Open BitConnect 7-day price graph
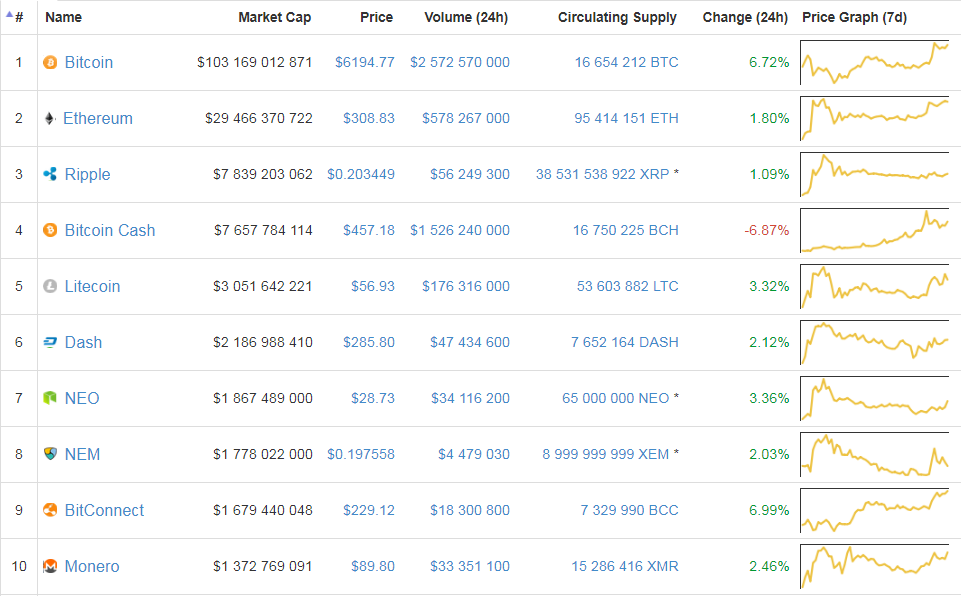This screenshot has width=961, height=596. click(x=875, y=510)
